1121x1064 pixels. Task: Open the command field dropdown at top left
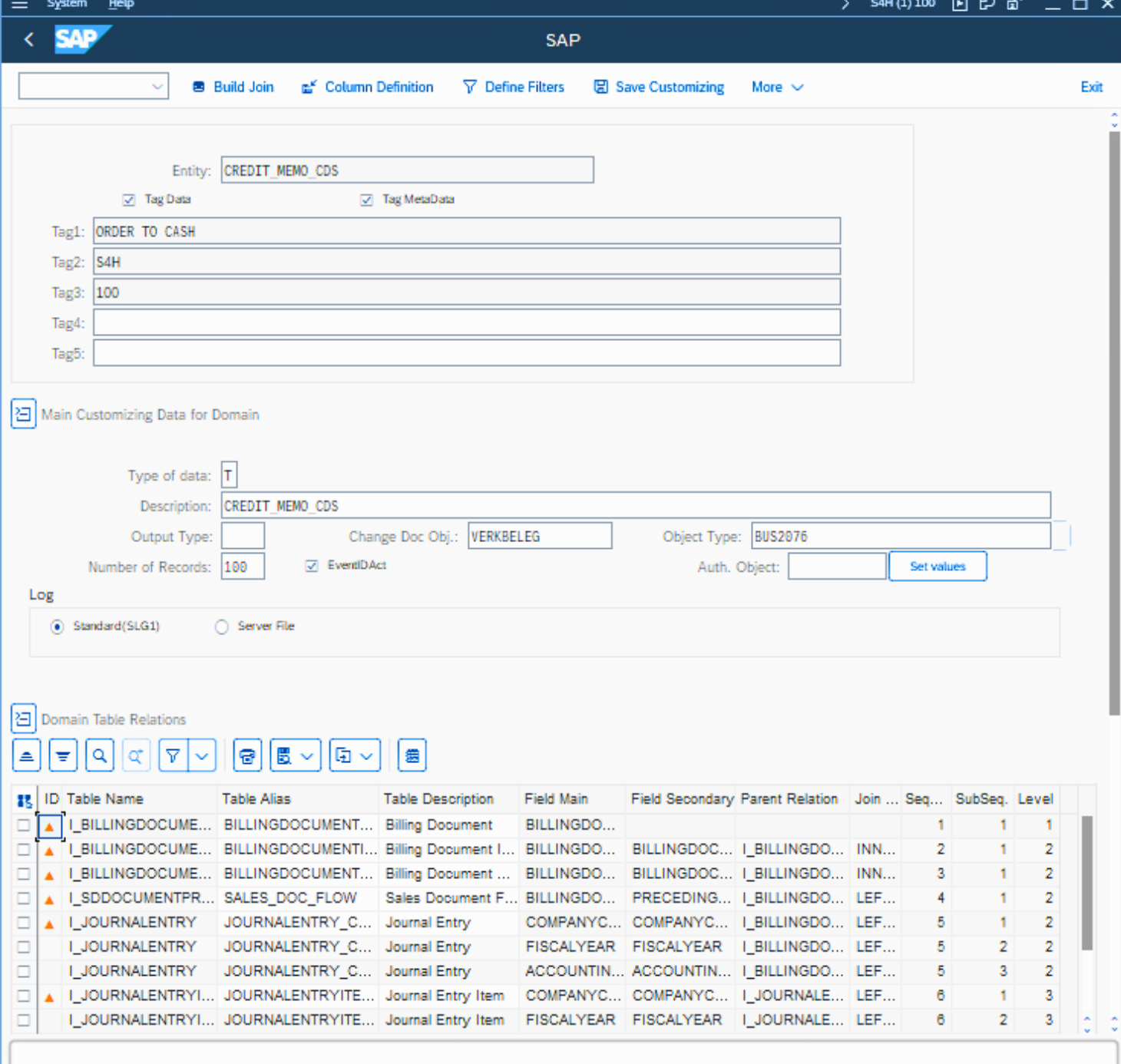point(157,87)
